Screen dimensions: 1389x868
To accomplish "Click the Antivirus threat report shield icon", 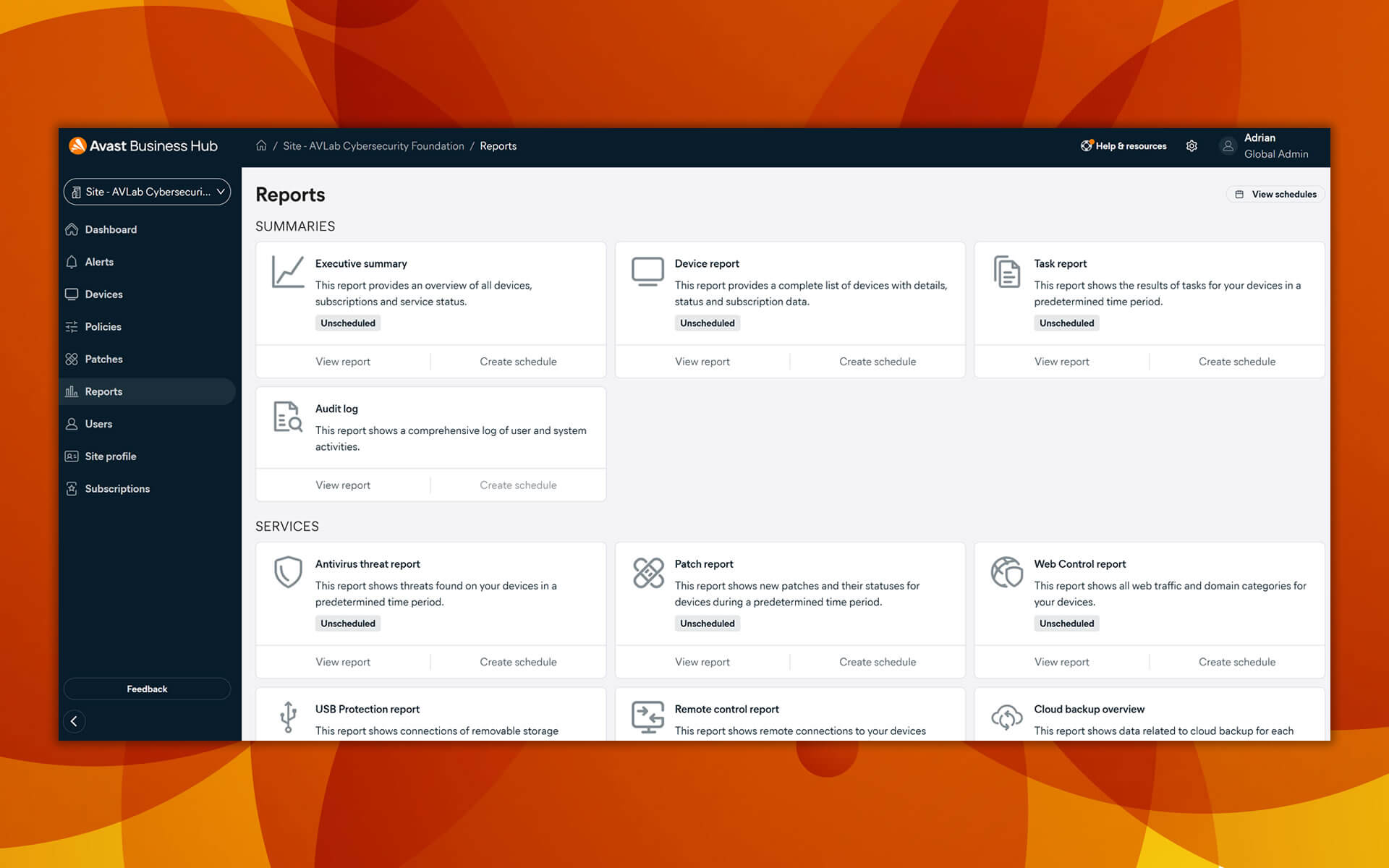I will pos(288,572).
